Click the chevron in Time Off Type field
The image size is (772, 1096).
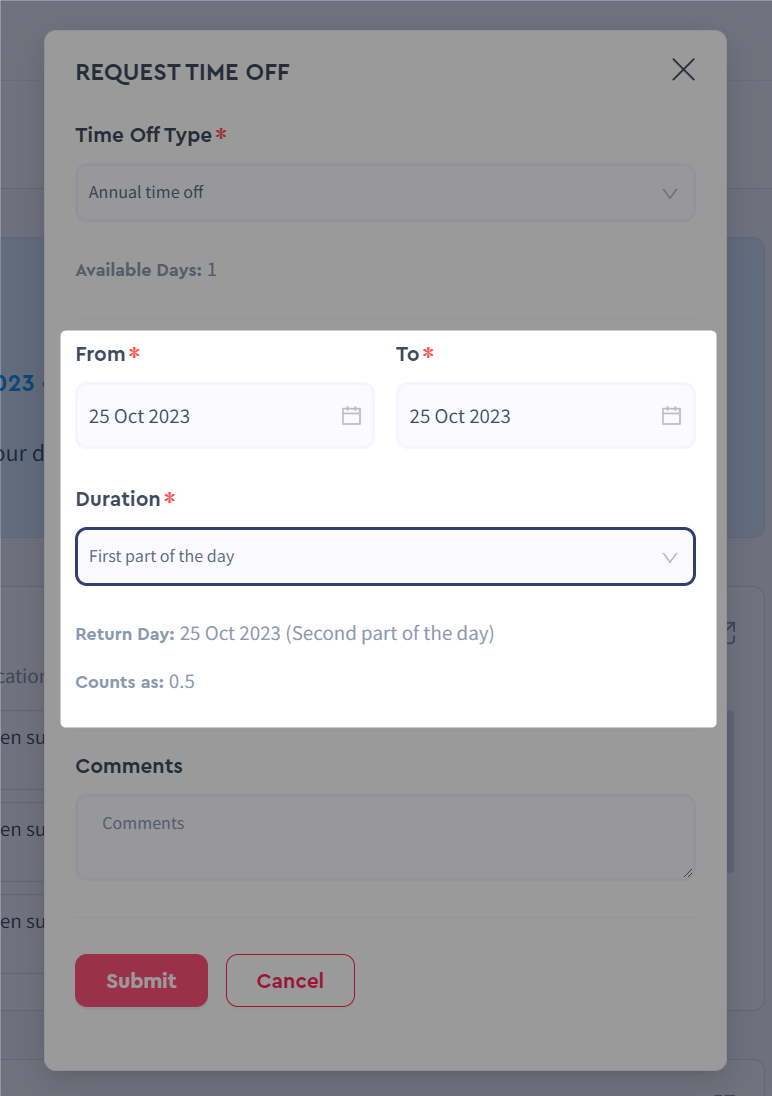pyautogui.click(x=670, y=194)
